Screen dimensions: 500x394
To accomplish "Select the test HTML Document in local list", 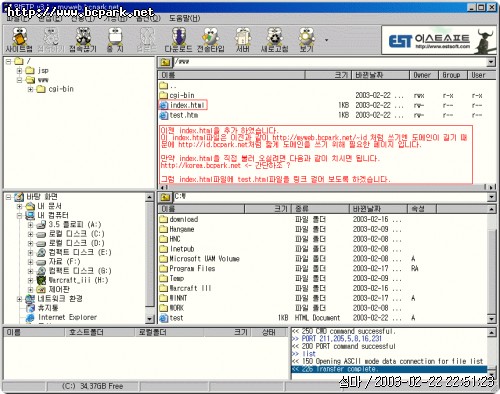I will pyautogui.click(x=172, y=318).
